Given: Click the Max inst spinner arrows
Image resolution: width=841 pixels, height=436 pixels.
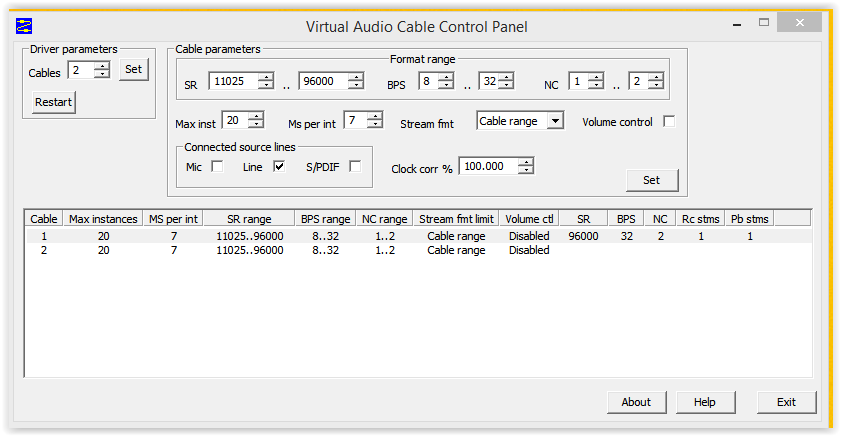Looking at the screenshot, I should coord(256,120).
